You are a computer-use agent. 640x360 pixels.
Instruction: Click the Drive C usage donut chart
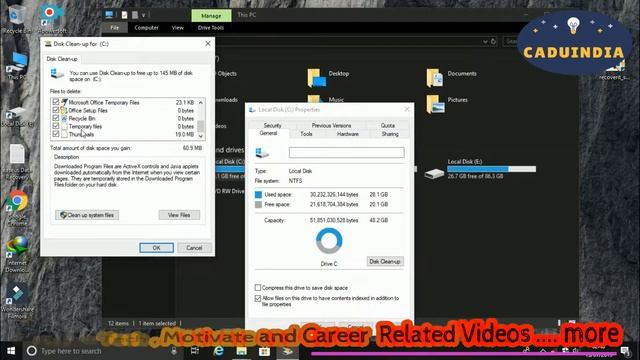[329, 241]
